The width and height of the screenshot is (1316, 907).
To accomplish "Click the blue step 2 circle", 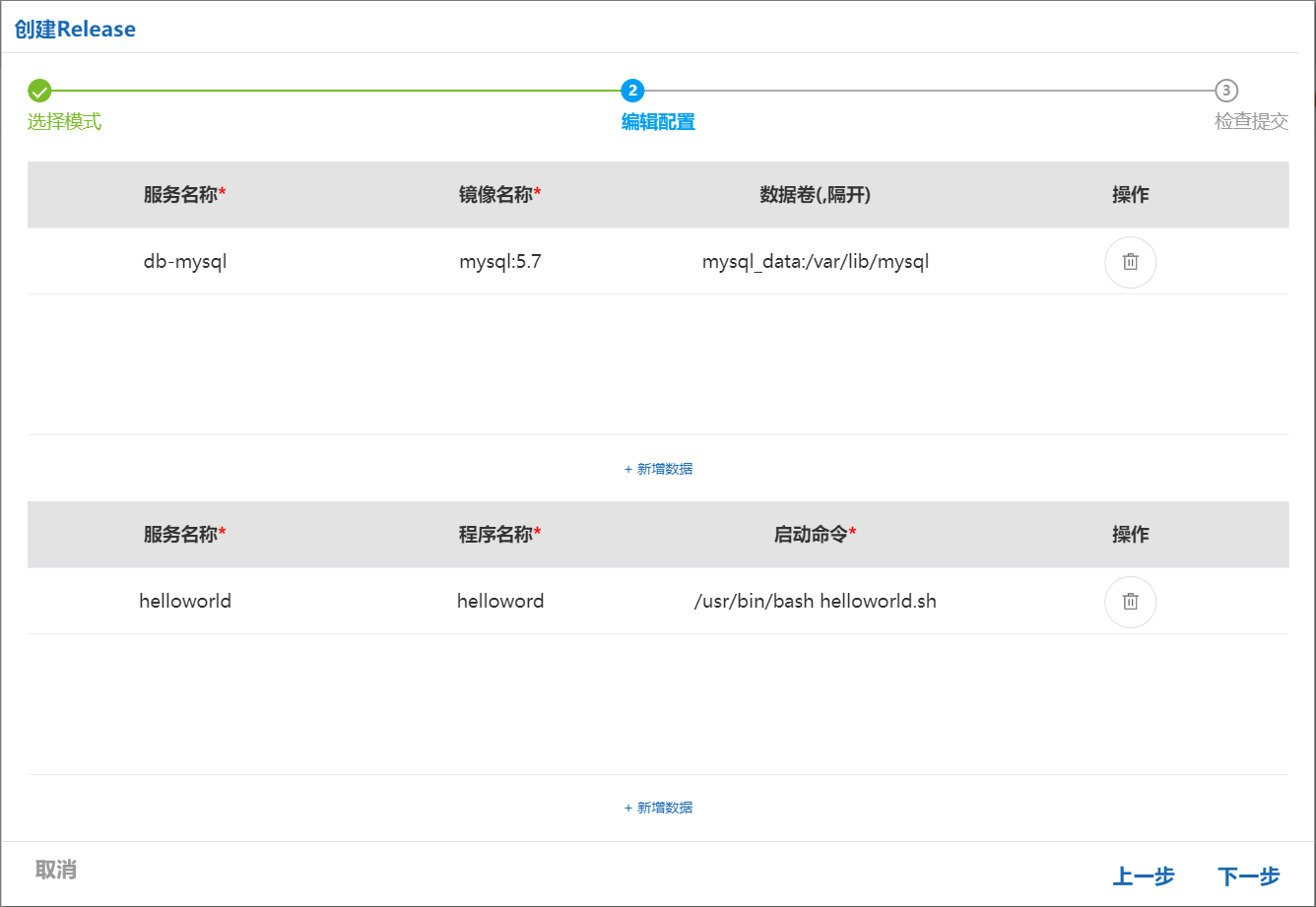I will click(x=632, y=92).
